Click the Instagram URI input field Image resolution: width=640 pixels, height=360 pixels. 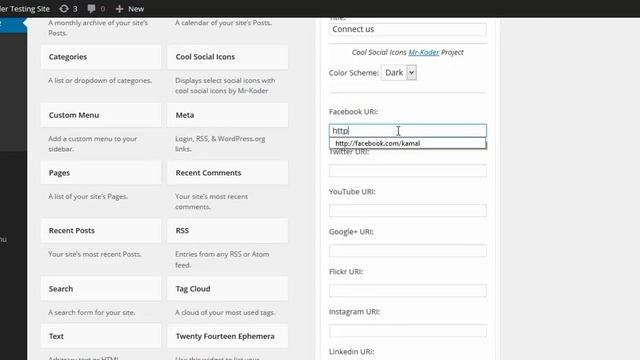click(408, 331)
